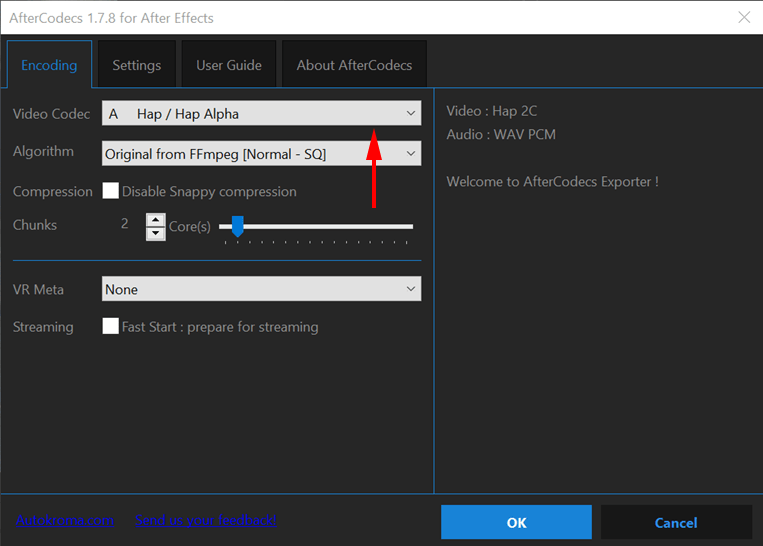The height and width of the screenshot is (546, 763).
Task: Select the Encoding tab
Action: coord(49,65)
